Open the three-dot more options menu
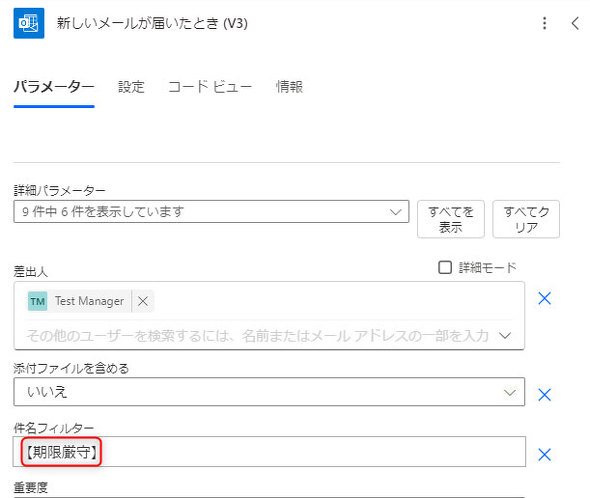This screenshot has height=498, width=590. 544,23
